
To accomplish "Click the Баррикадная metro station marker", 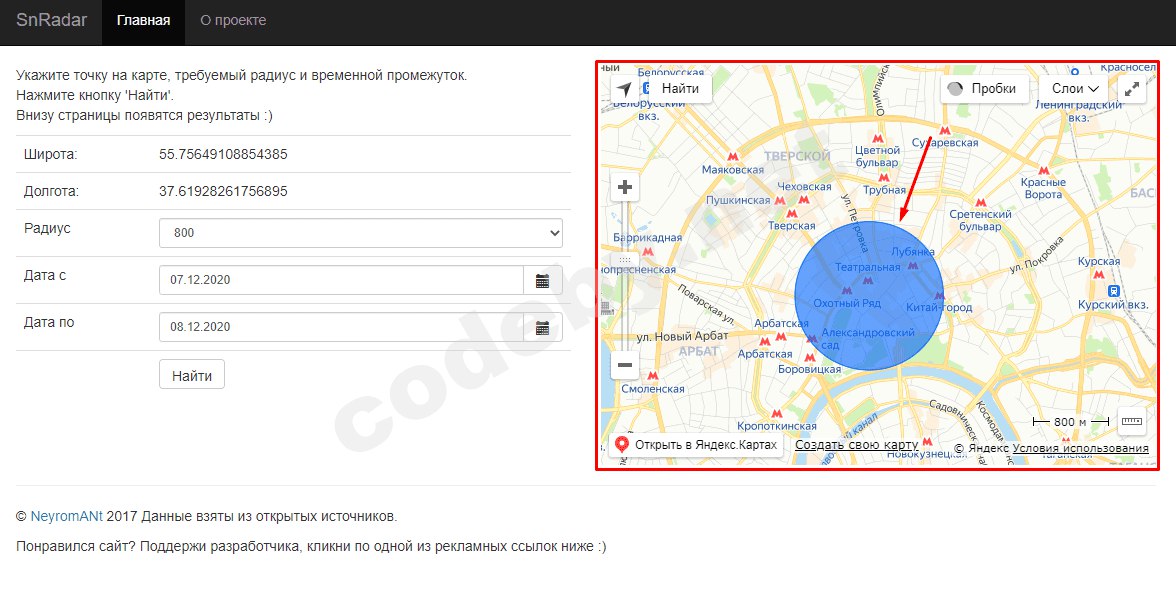I will point(648,252).
